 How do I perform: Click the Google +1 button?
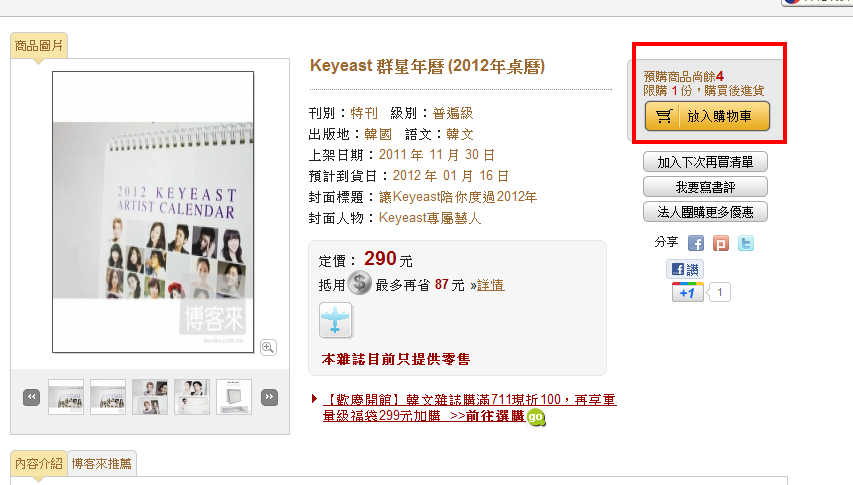coord(688,293)
